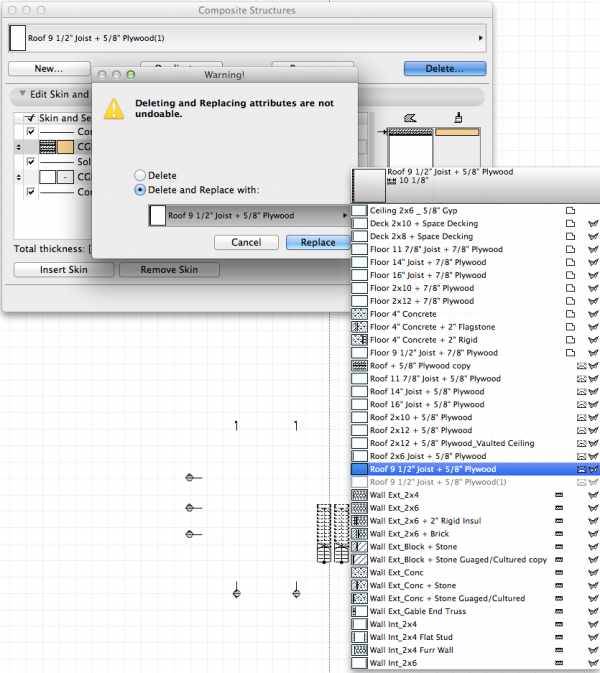Screen dimensions: 600x673
Task: Click roof icon on Roof 2x6 Joist row
Action: (x=580, y=456)
